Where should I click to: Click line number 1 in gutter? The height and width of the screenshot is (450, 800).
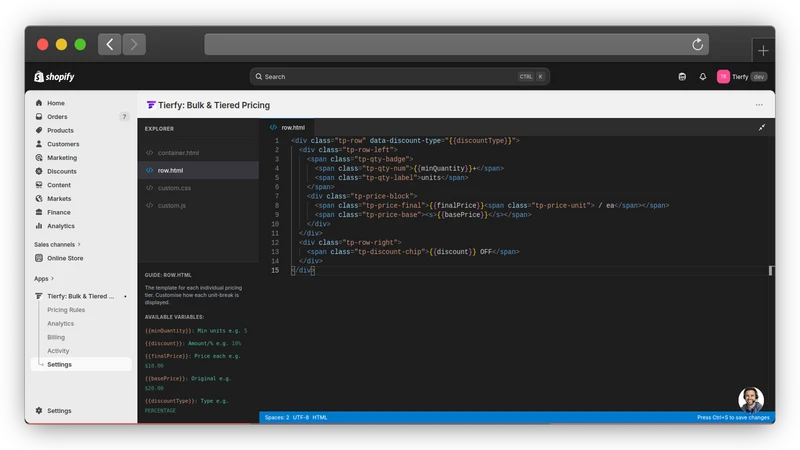(277, 141)
